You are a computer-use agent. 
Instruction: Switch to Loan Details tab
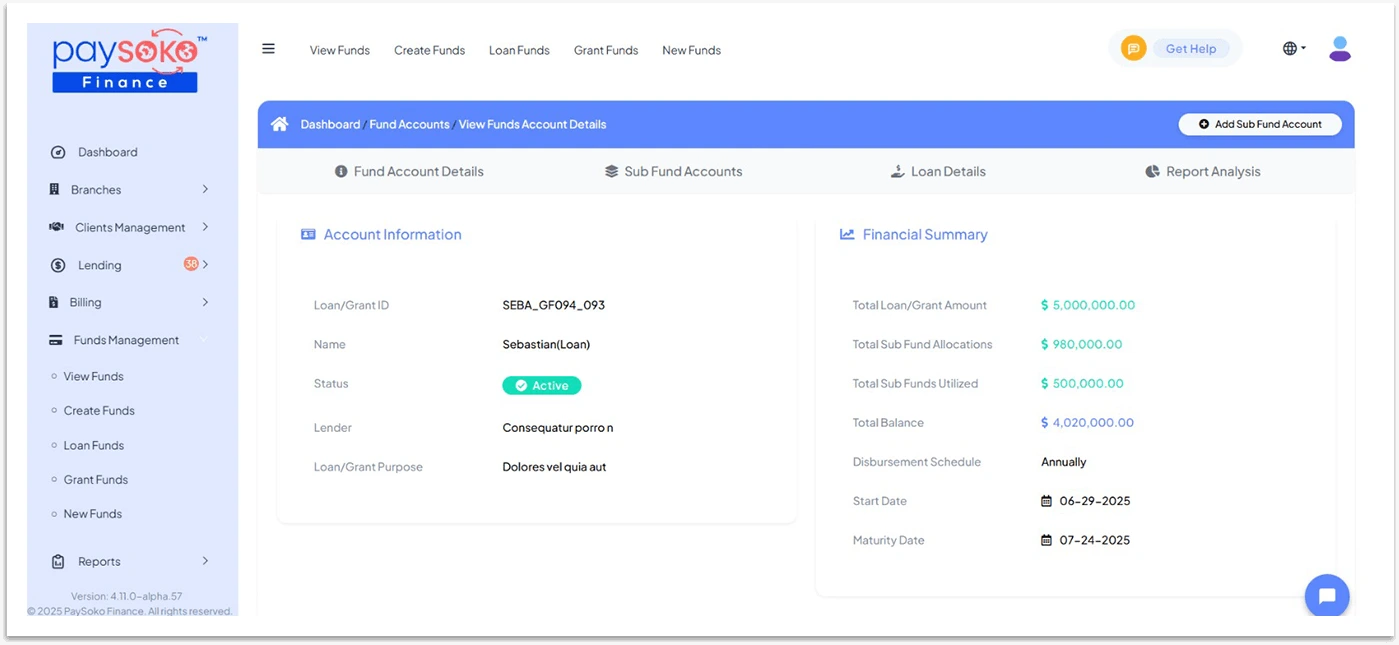click(x=938, y=171)
